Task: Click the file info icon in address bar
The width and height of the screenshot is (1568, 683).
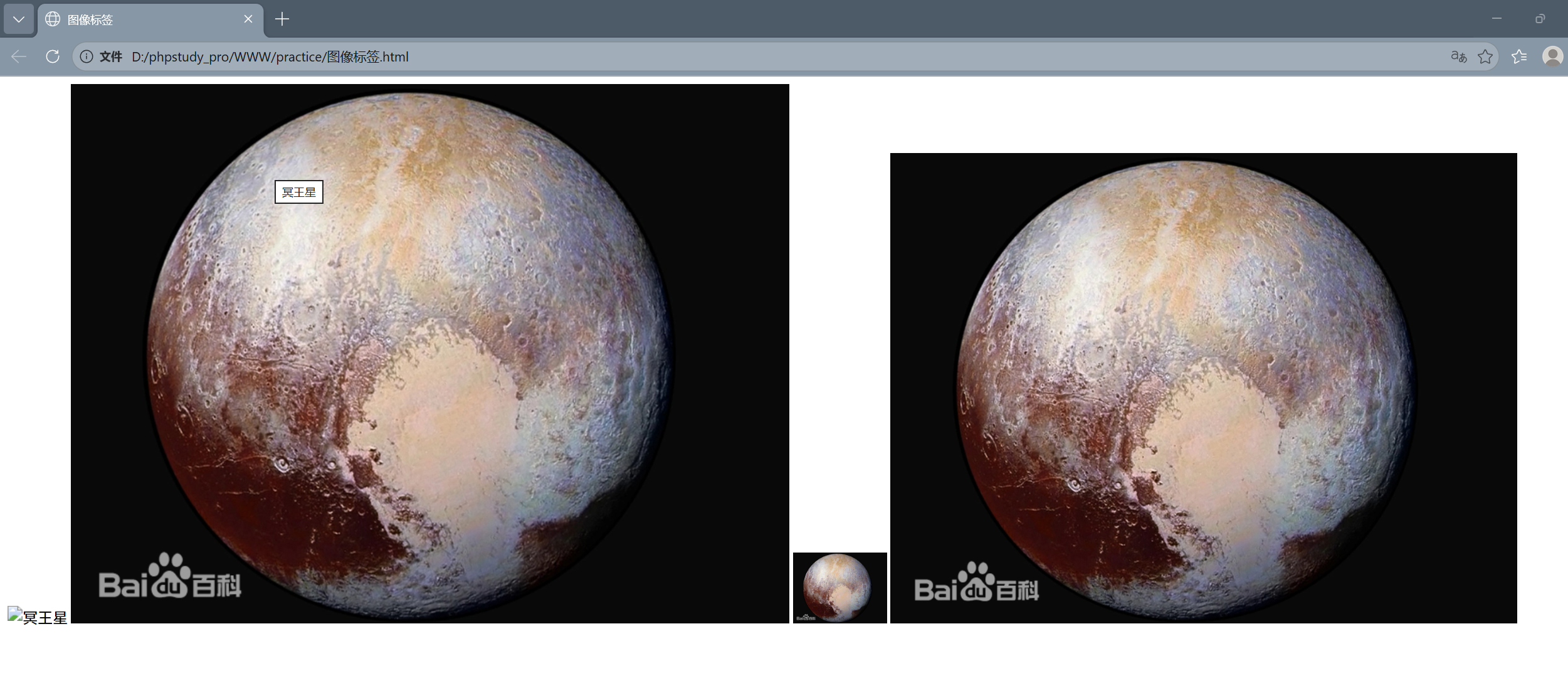Action: pyautogui.click(x=87, y=56)
